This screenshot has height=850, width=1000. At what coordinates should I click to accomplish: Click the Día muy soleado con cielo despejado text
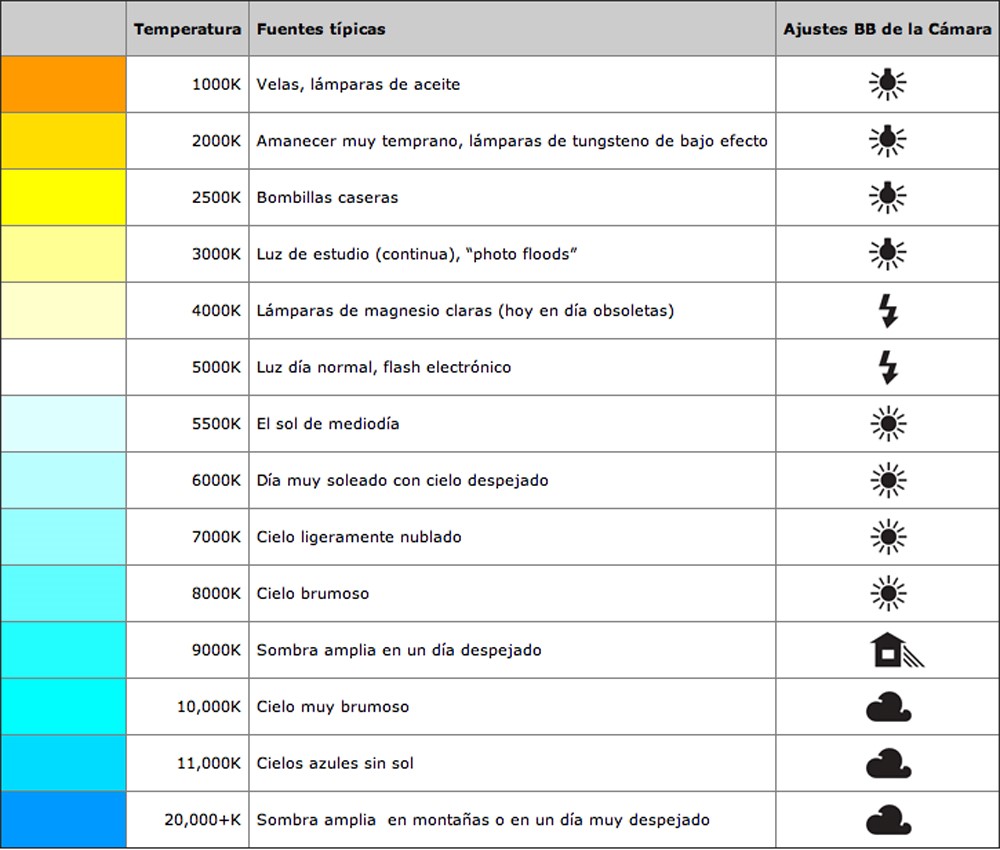pos(402,480)
